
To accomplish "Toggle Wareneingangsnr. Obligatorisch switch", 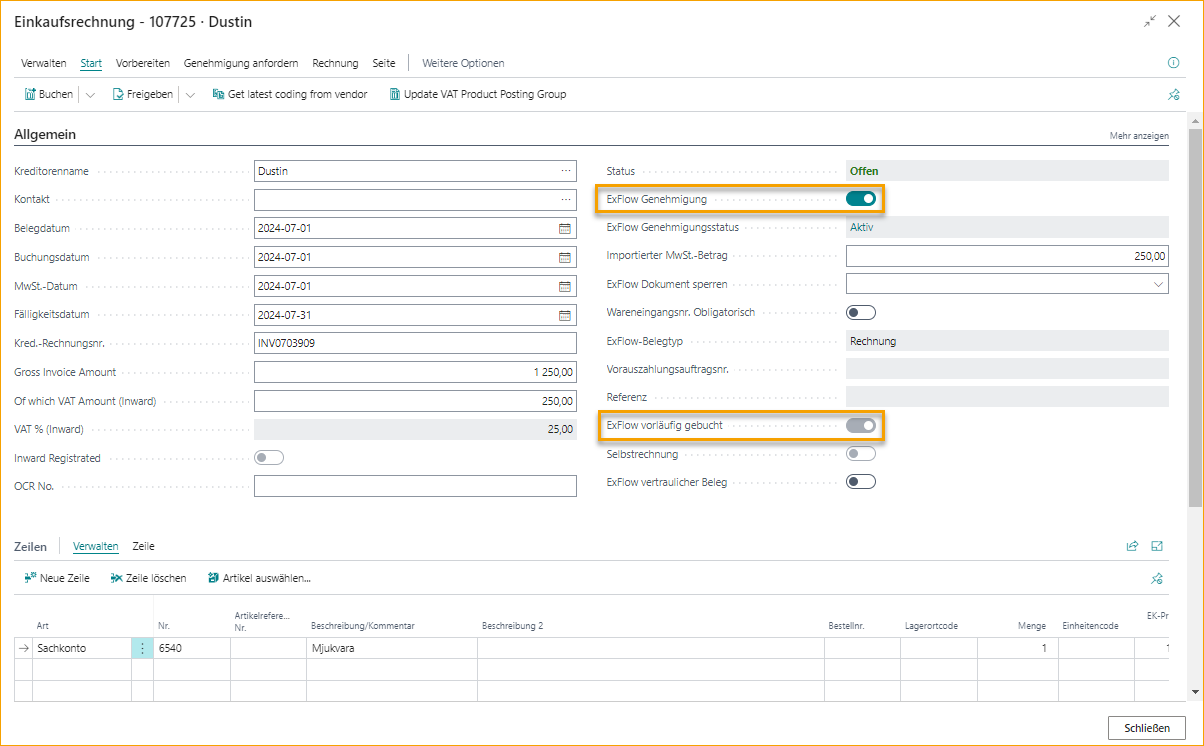I will coord(861,312).
